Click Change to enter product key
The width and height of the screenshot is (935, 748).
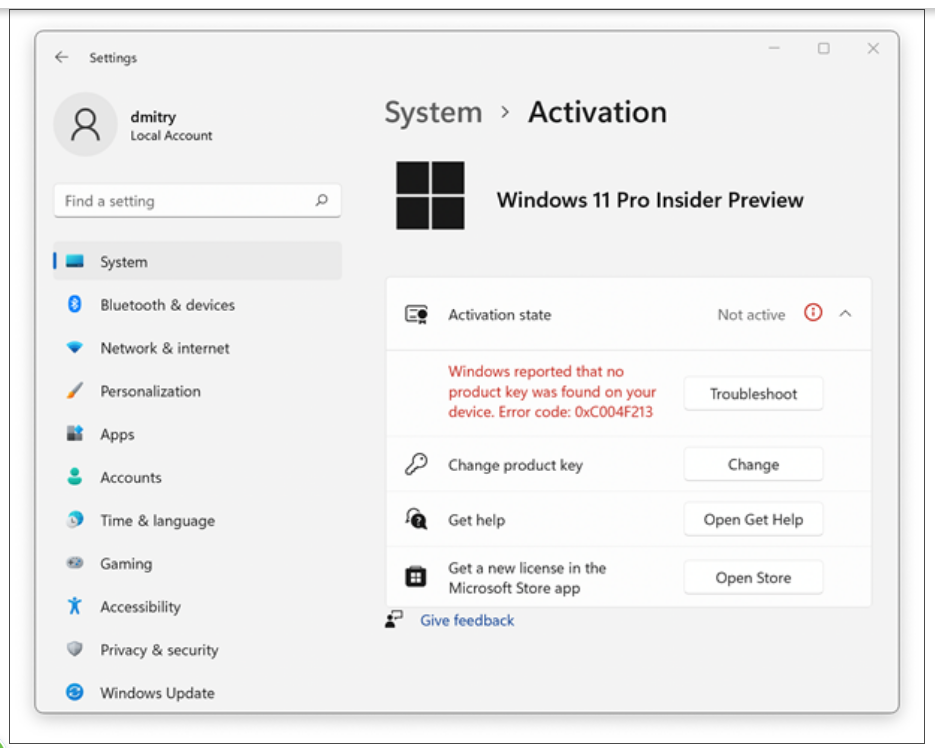pyautogui.click(x=753, y=465)
